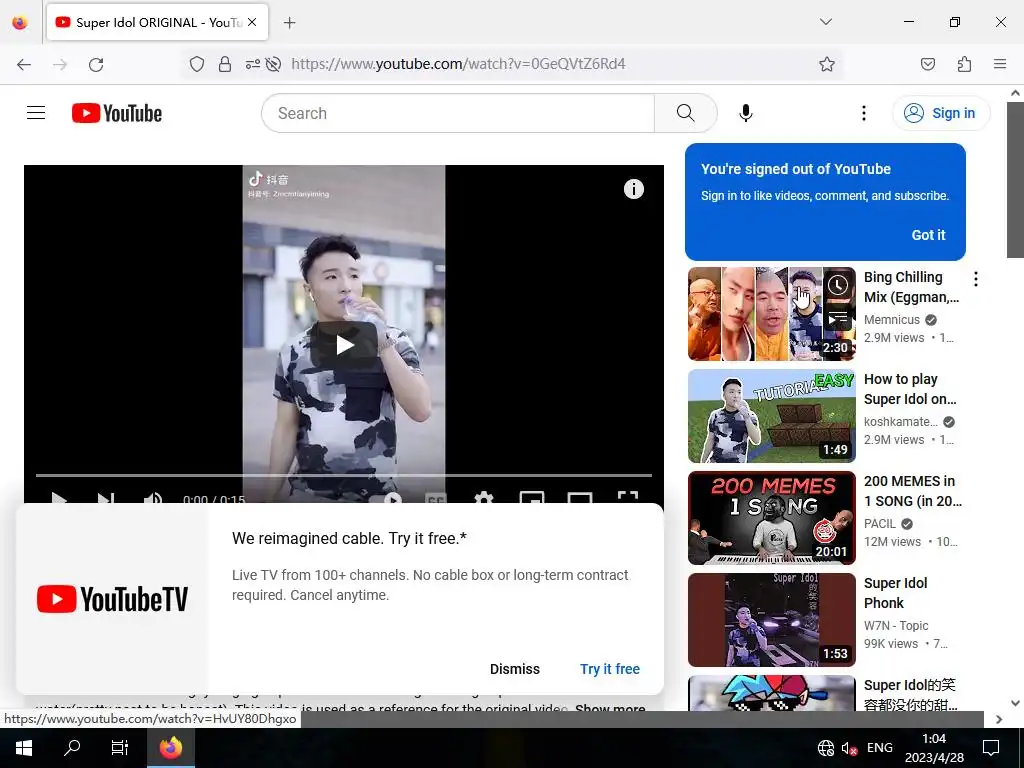The width and height of the screenshot is (1024, 768).
Task: Open How to play Super Idol thumbnail
Action: (771, 416)
